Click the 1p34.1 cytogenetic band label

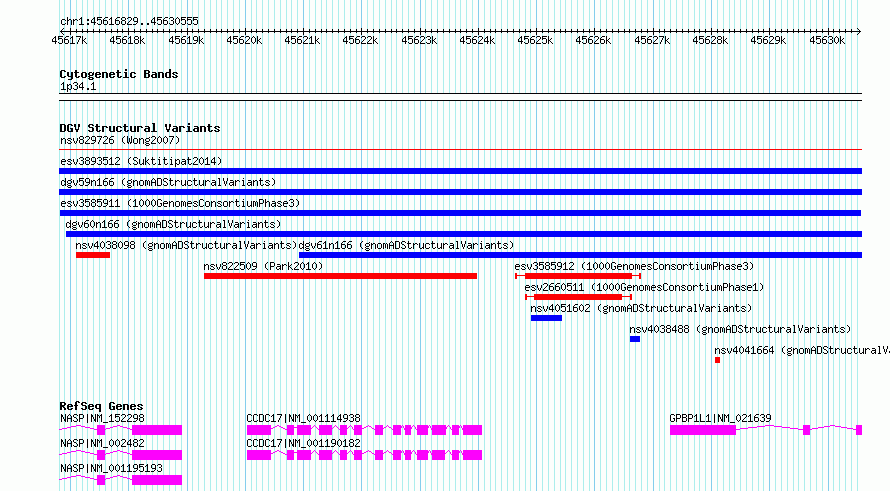click(78, 86)
